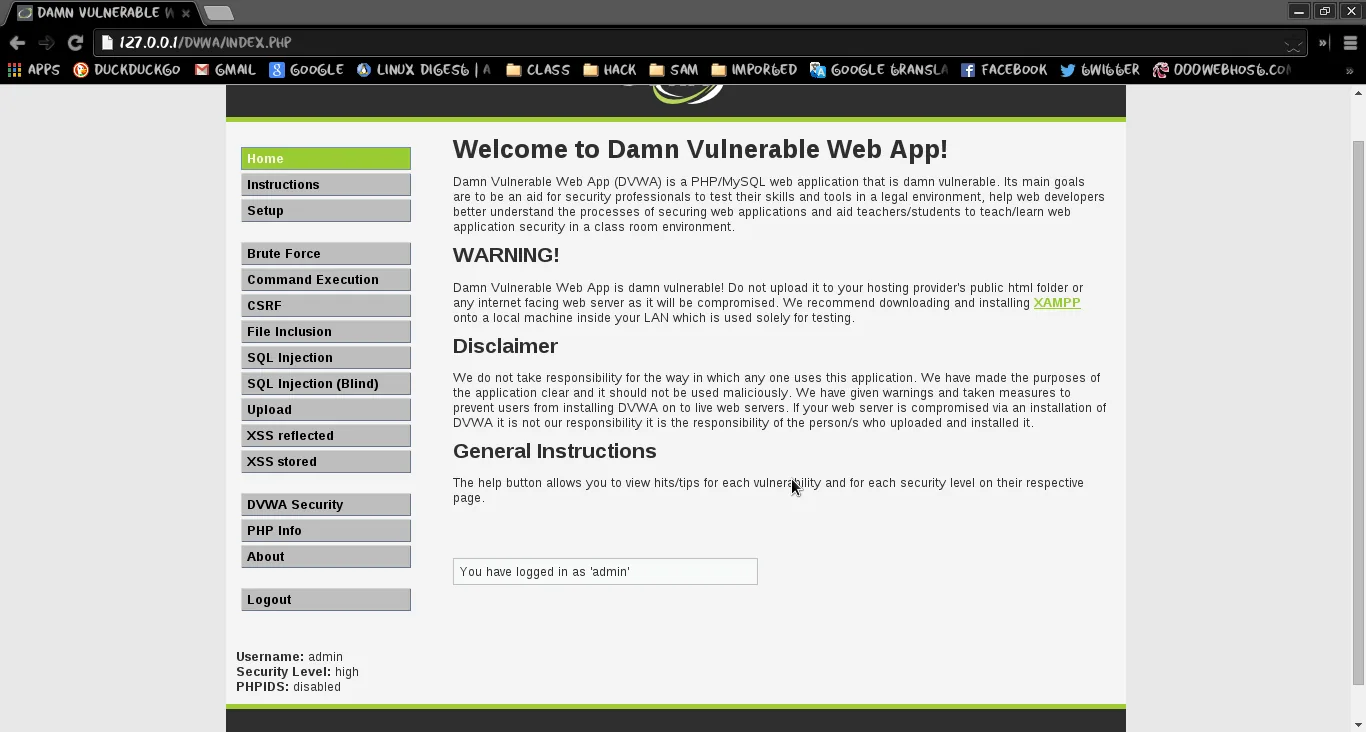The image size is (1366, 732).
Task: Click the 'Username: admin' text
Action: (289, 657)
